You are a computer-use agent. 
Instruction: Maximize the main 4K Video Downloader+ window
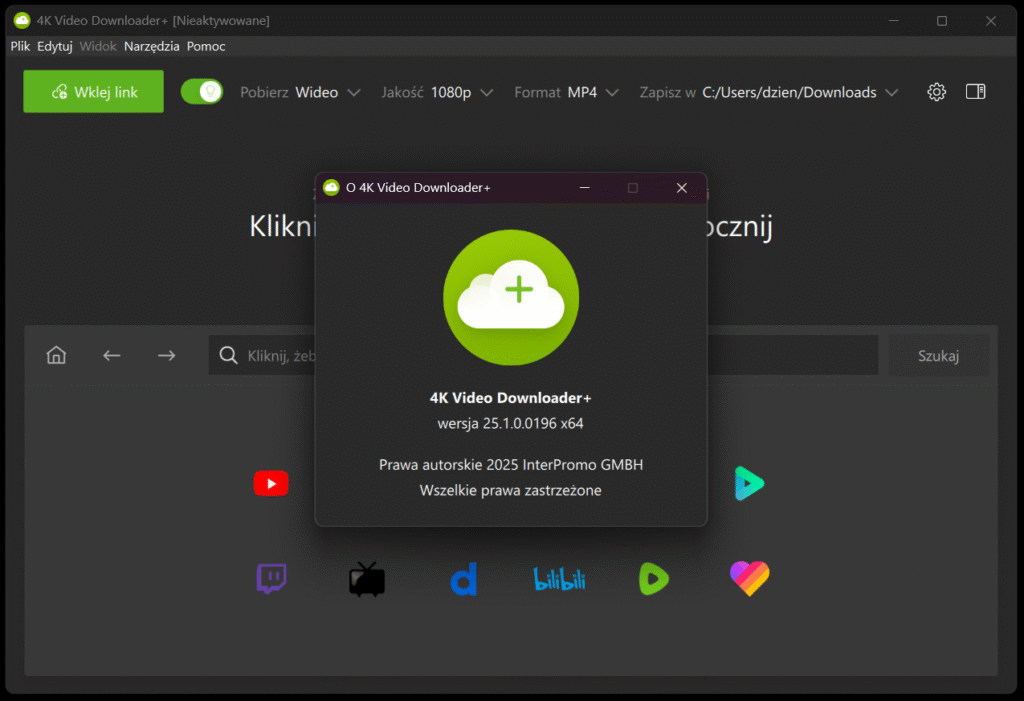[942, 21]
